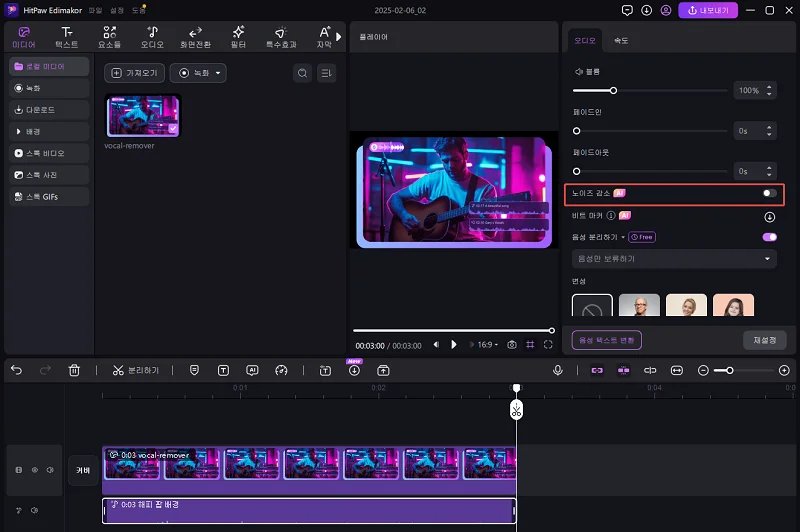Select the 녹화 sidebar item
800x532 pixels.
(49, 88)
